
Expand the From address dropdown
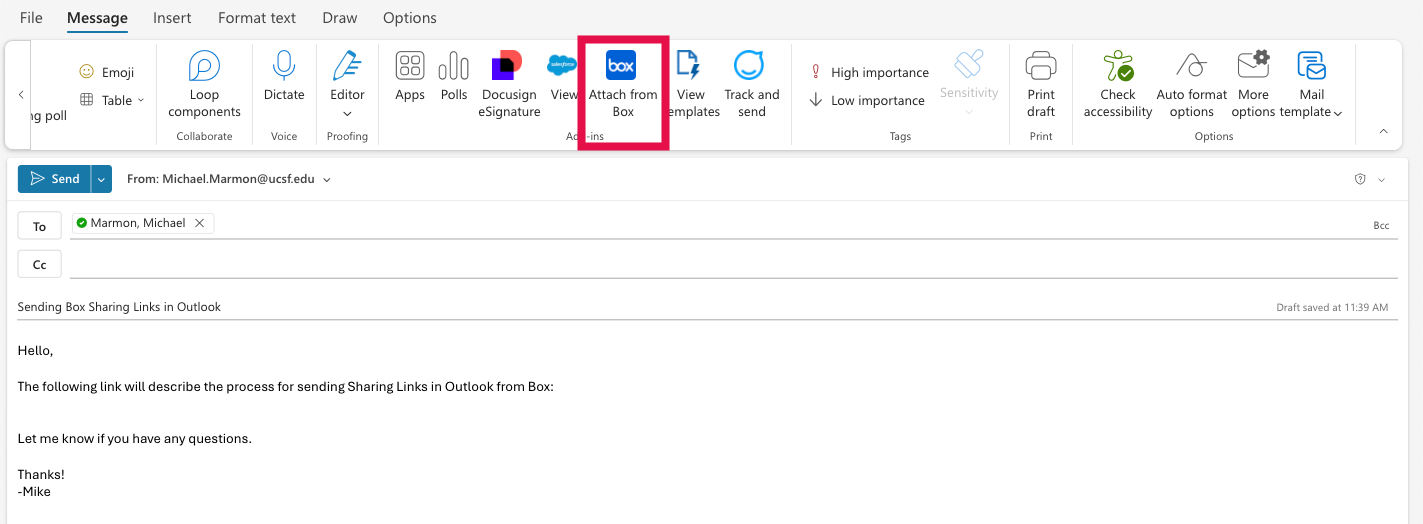pos(327,180)
